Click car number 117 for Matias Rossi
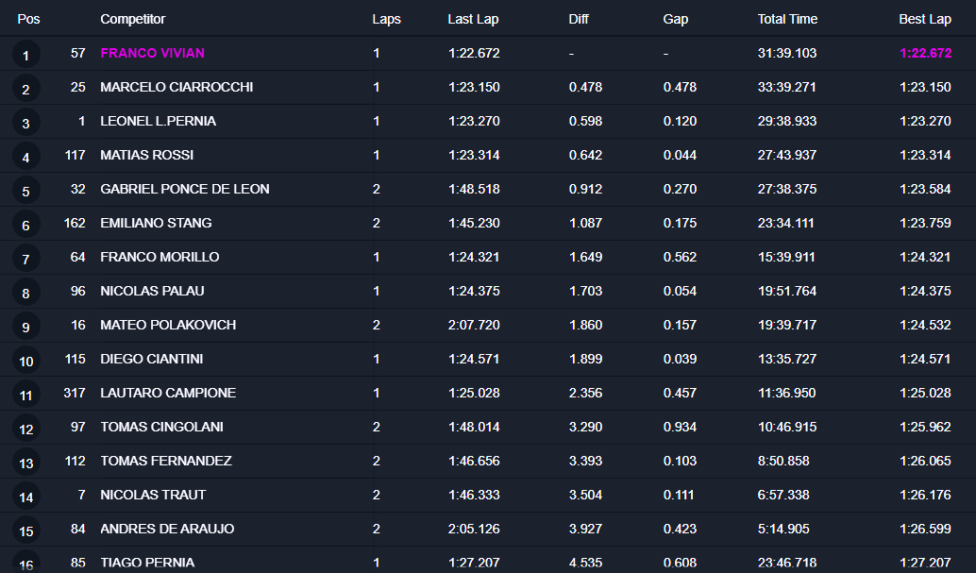This screenshot has height=573, width=976. pos(74,155)
